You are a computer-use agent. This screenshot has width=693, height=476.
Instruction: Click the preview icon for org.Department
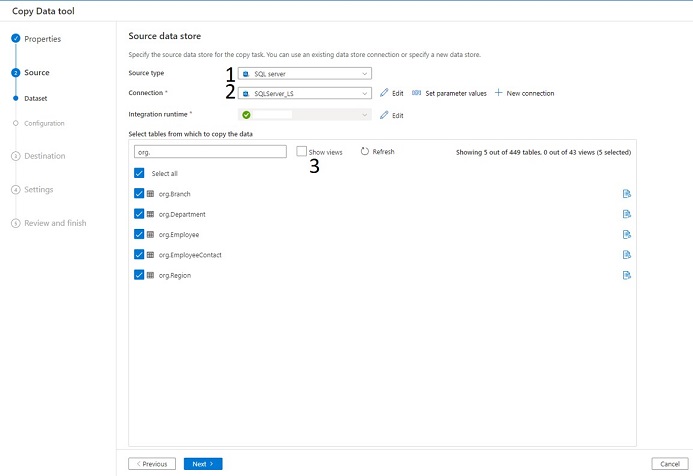point(627,214)
